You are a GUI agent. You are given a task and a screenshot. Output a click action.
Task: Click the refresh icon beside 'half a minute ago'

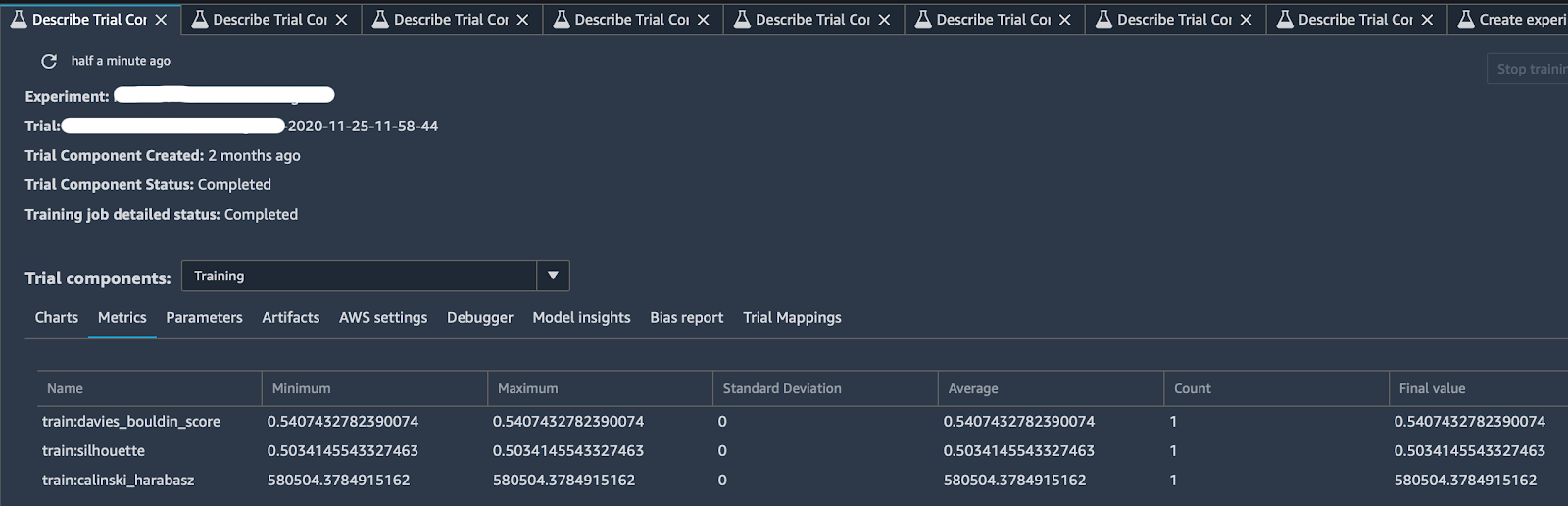(x=48, y=61)
